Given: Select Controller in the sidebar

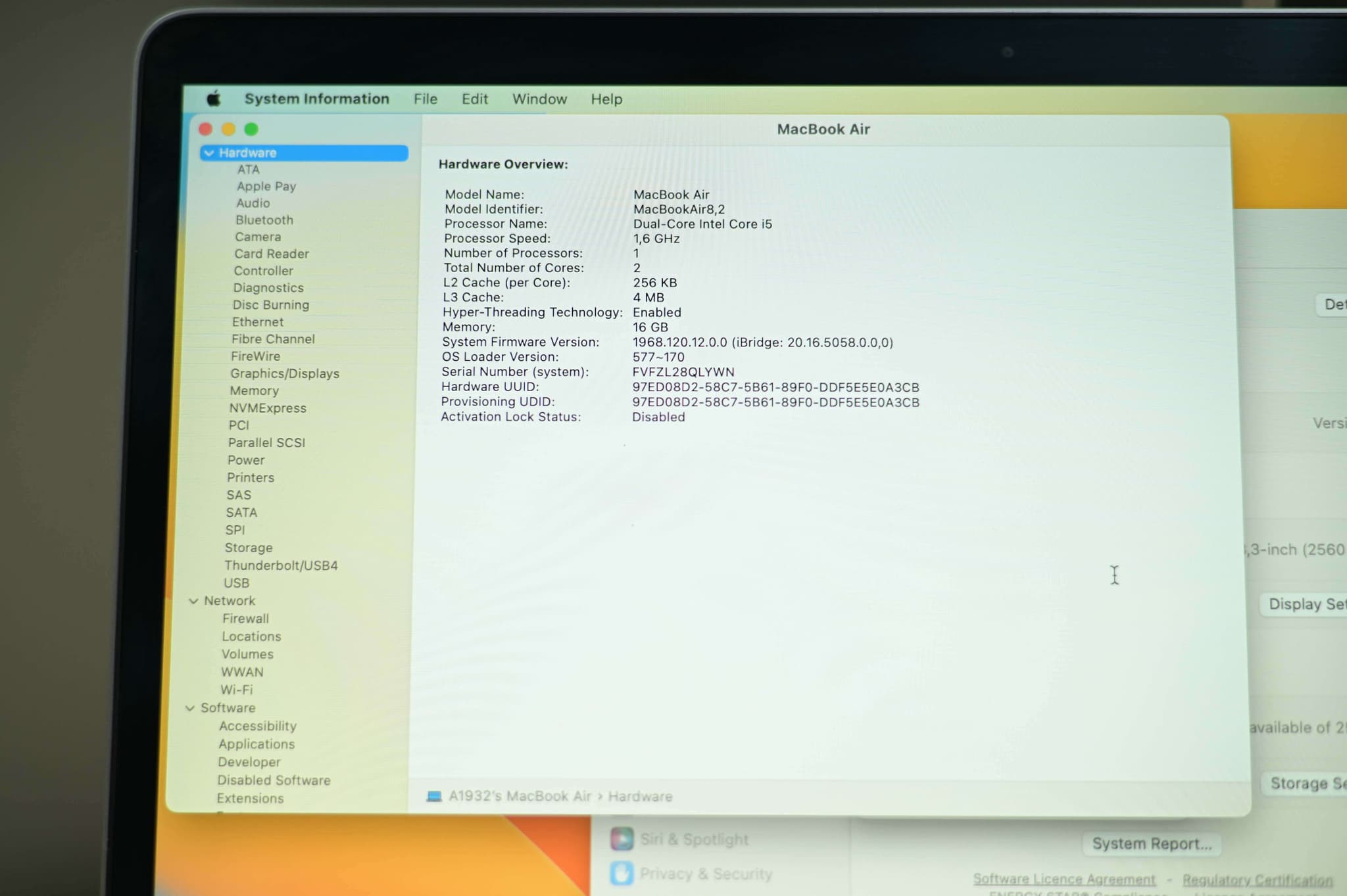Looking at the screenshot, I should pos(264,271).
